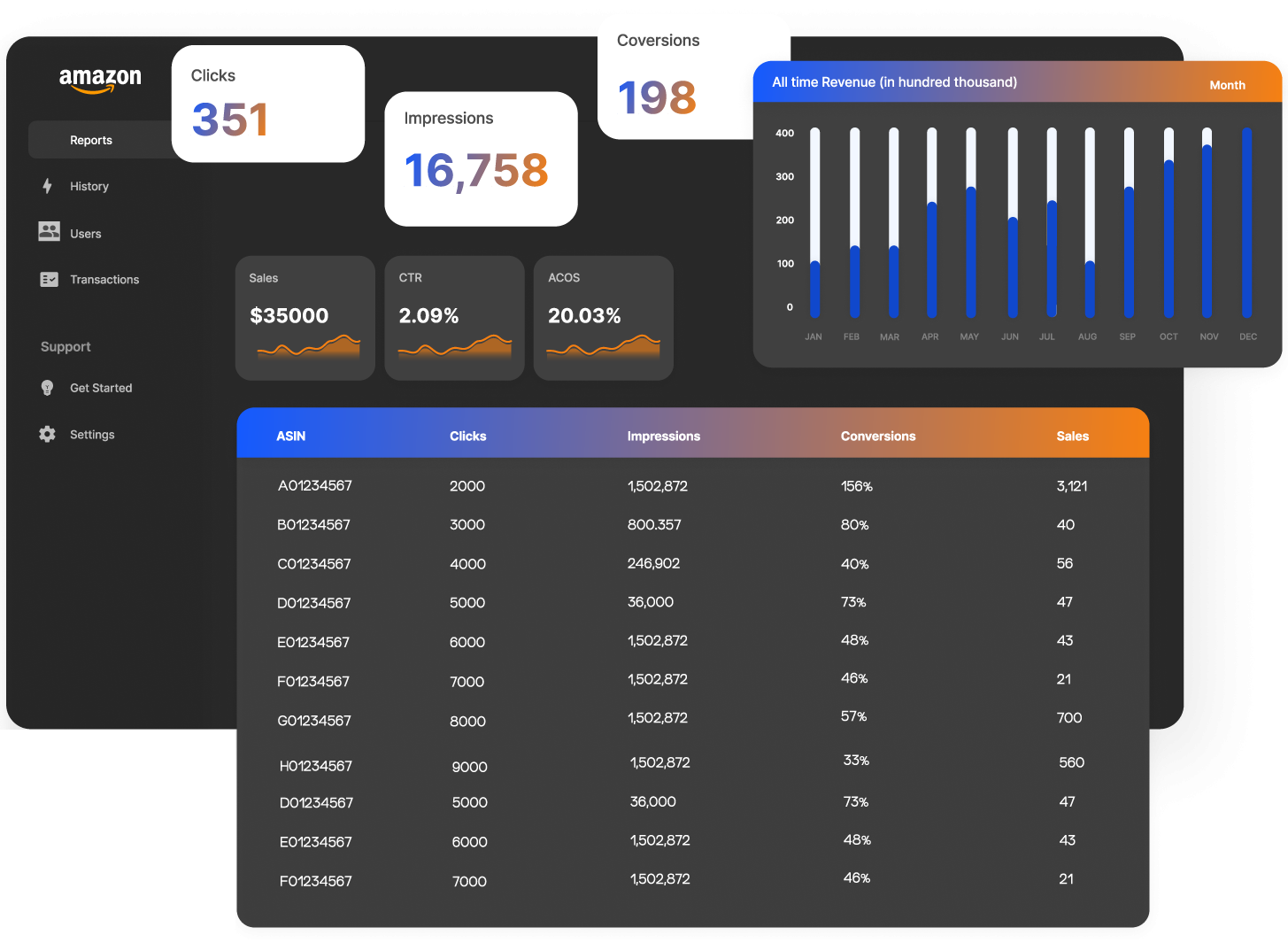Select the Impressions card showing 16,758

481,158
